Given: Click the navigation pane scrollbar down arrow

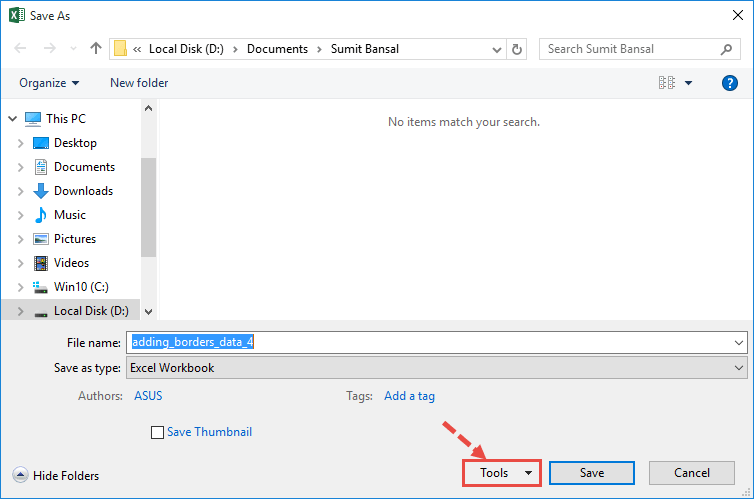Looking at the screenshot, I should click(x=148, y=312).
